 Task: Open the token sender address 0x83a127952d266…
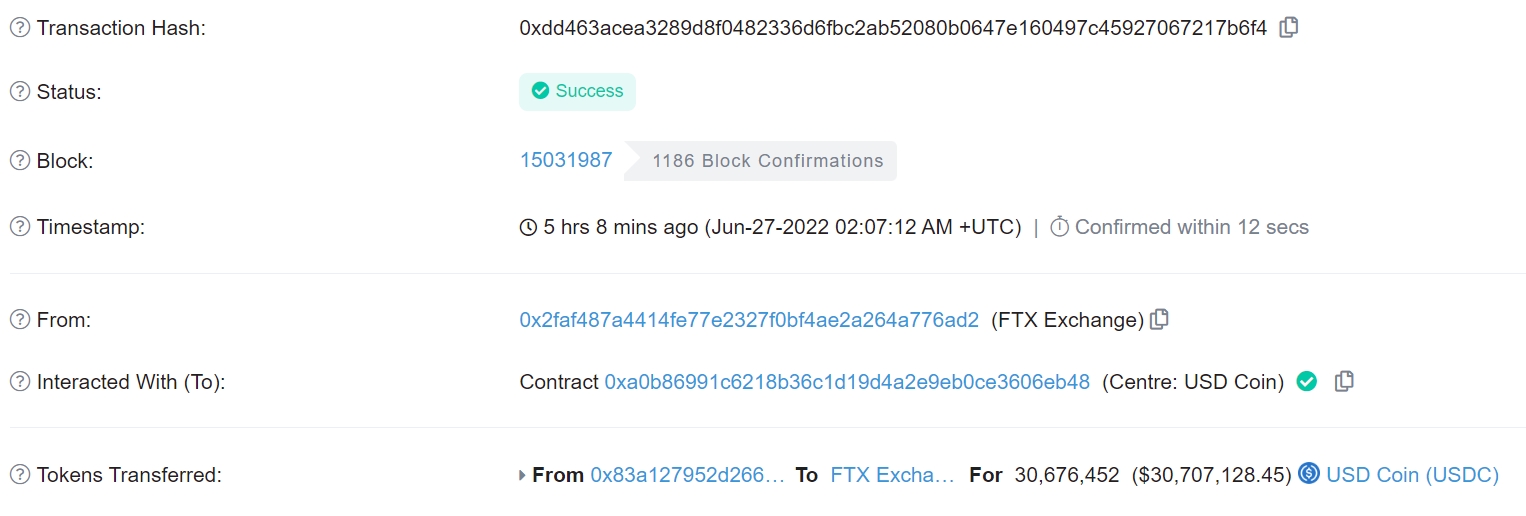688,475
